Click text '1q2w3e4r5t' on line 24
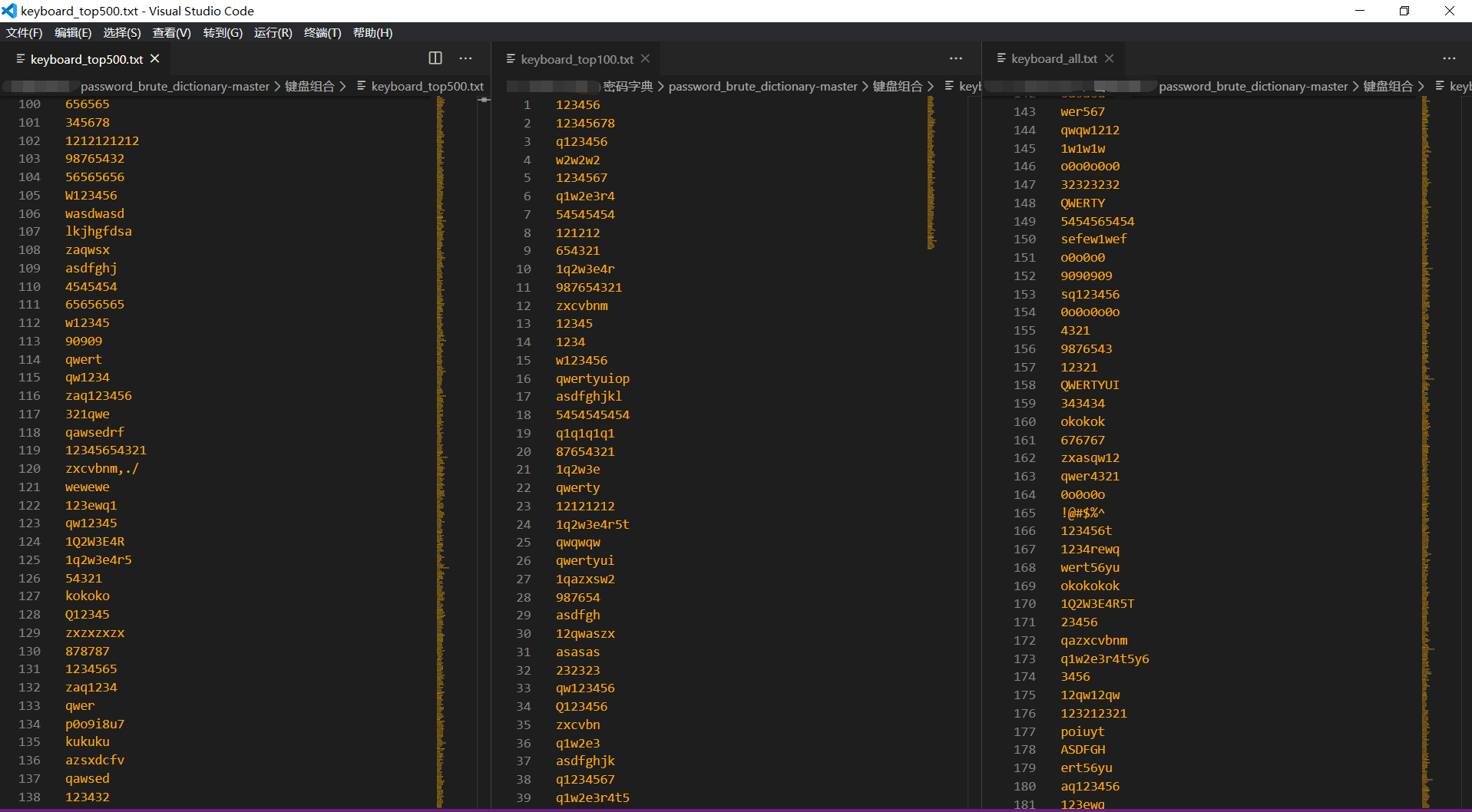Image resolution: width=1472 pixels, height=812 pixels. [593, 524]
